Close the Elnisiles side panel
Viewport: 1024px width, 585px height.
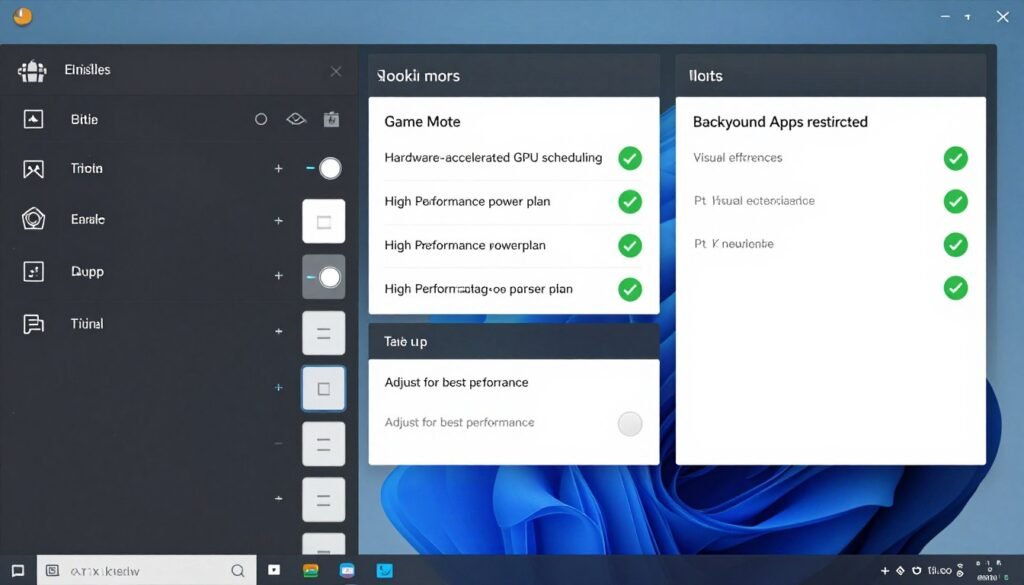tap(336, 71)
